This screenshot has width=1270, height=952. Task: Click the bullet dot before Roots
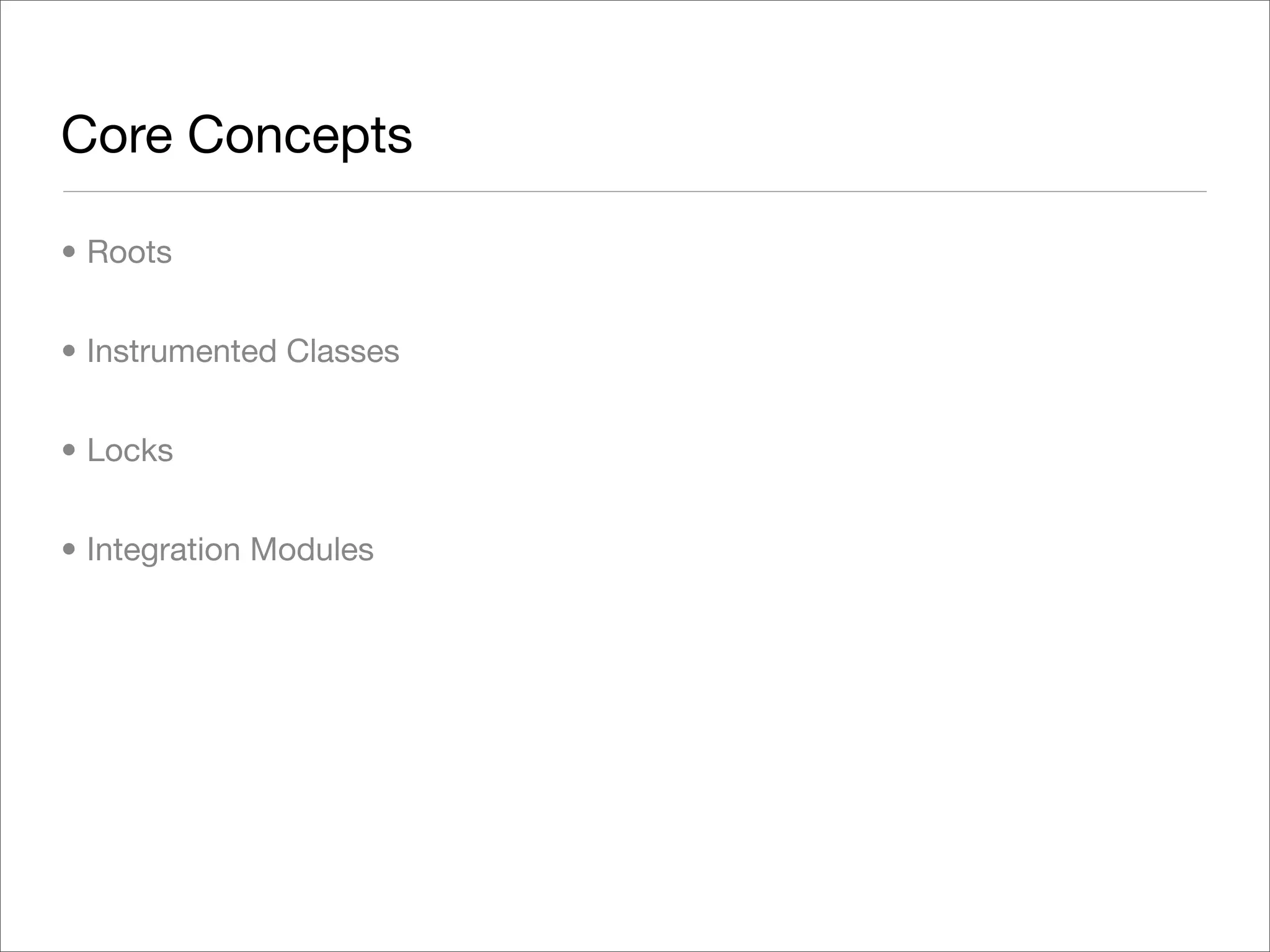(x=69, y=252)
